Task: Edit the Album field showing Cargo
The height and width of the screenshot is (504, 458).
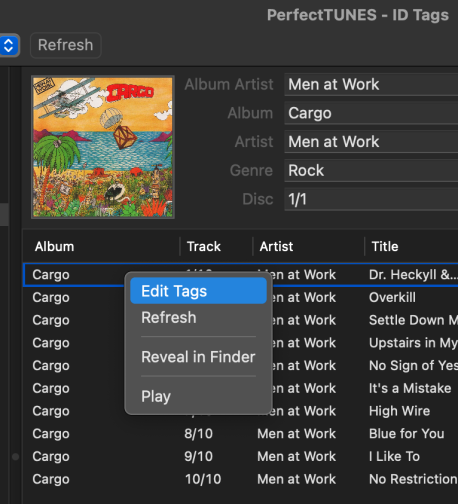Action: [371, 113]
